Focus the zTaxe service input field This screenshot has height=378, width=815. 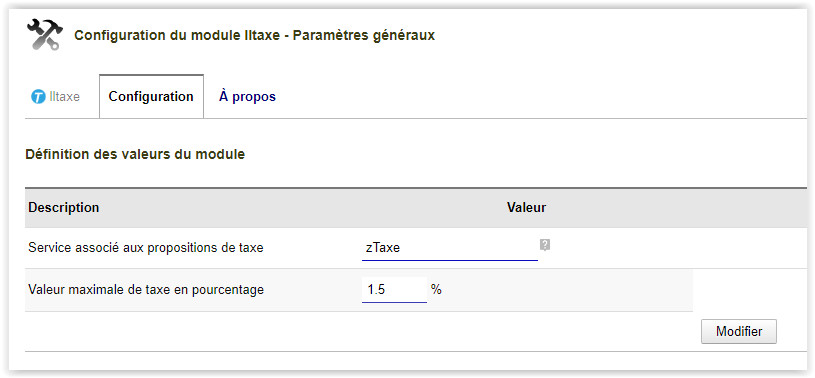450,248
